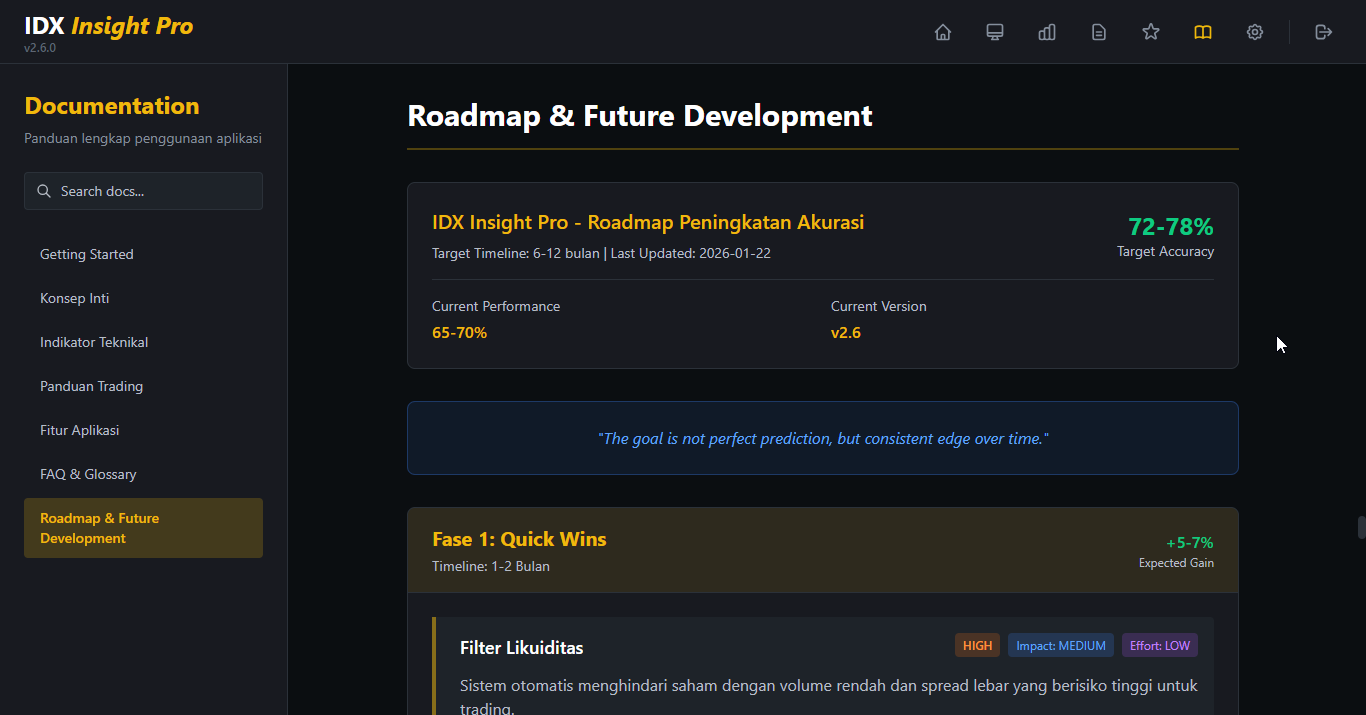Select Roadmap & Future Development item
Viewport: 1366px width, 715px height.
click(x=143, y=528)
